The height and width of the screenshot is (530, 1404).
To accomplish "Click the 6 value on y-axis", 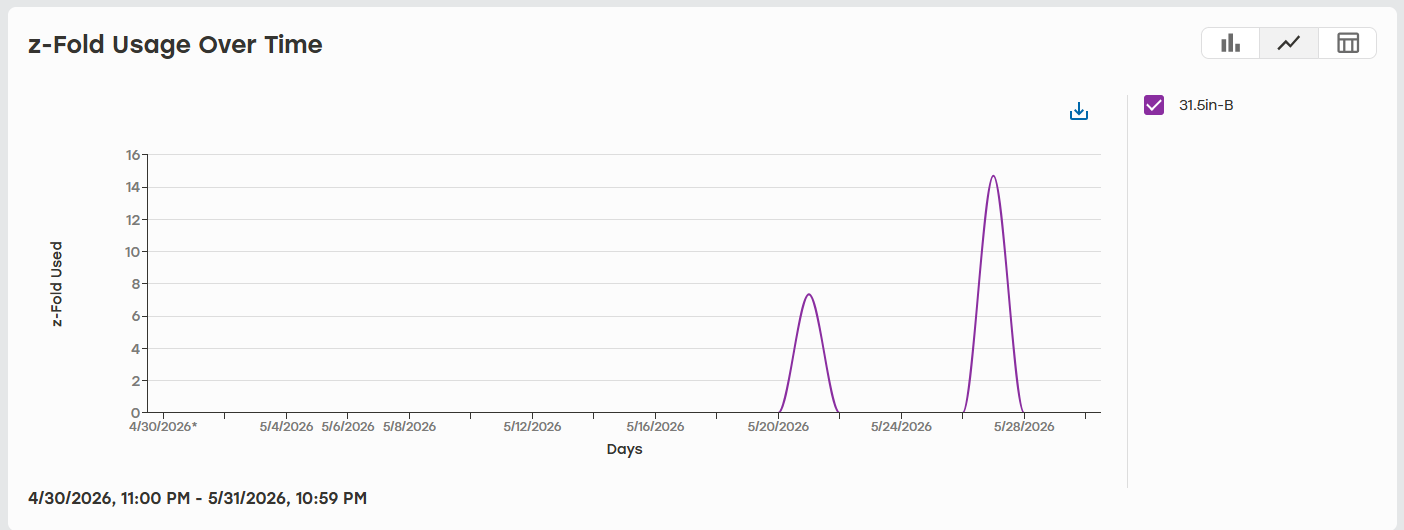I will point(136,316).
